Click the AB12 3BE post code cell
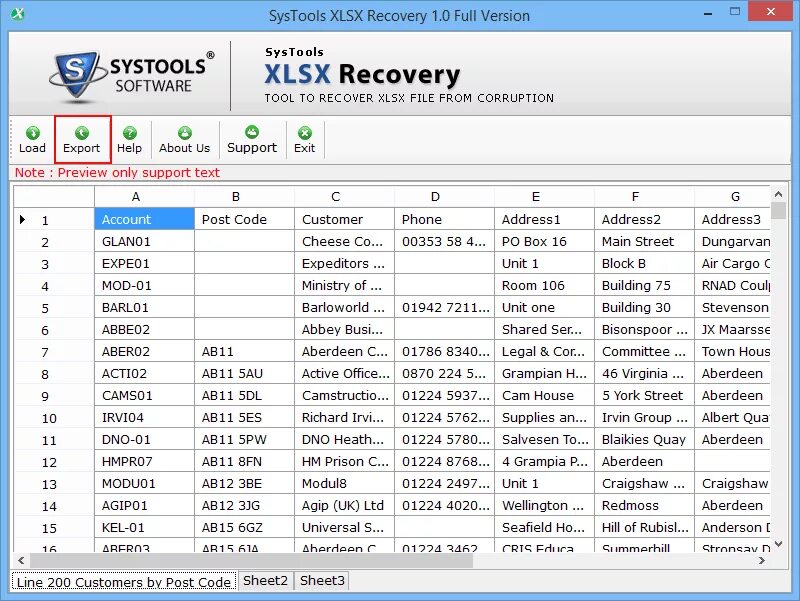This screenshot has width=800, height=601. tap(244, 484)
